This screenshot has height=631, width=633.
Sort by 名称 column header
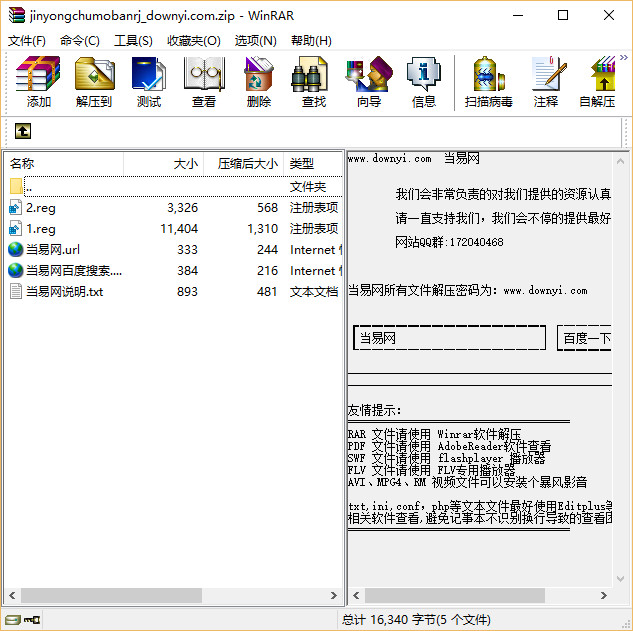pyautogui.click(x=65, y=164)
